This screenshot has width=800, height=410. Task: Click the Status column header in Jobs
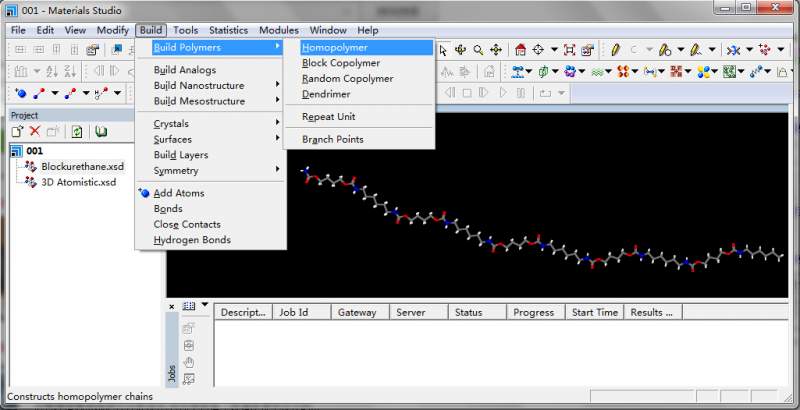(477, 313)
